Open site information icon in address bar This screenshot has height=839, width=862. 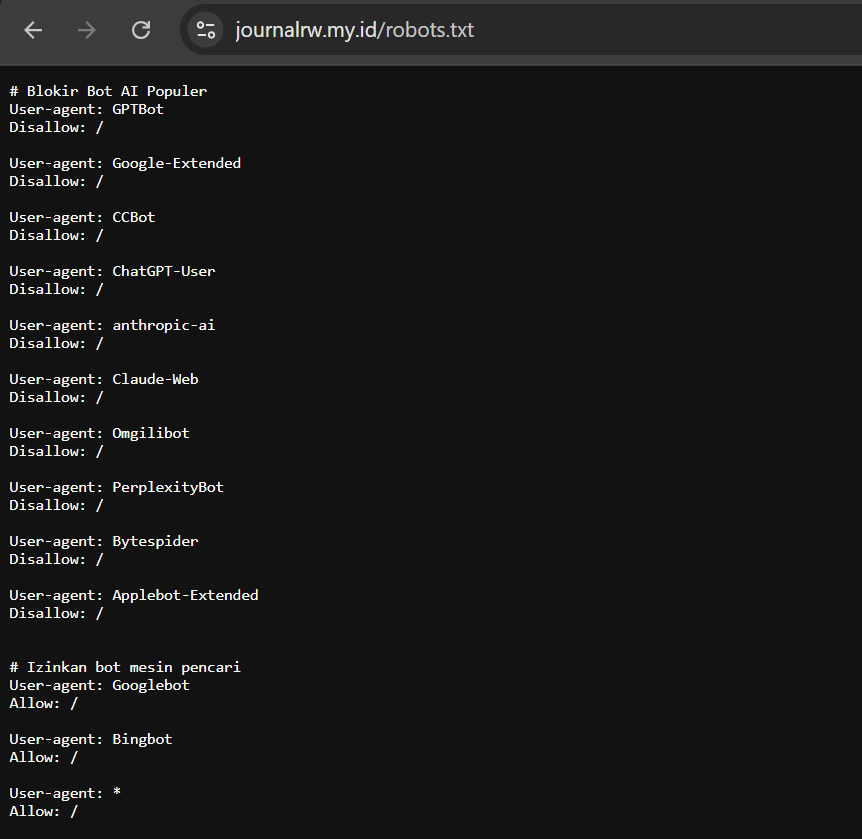(205, 30)
